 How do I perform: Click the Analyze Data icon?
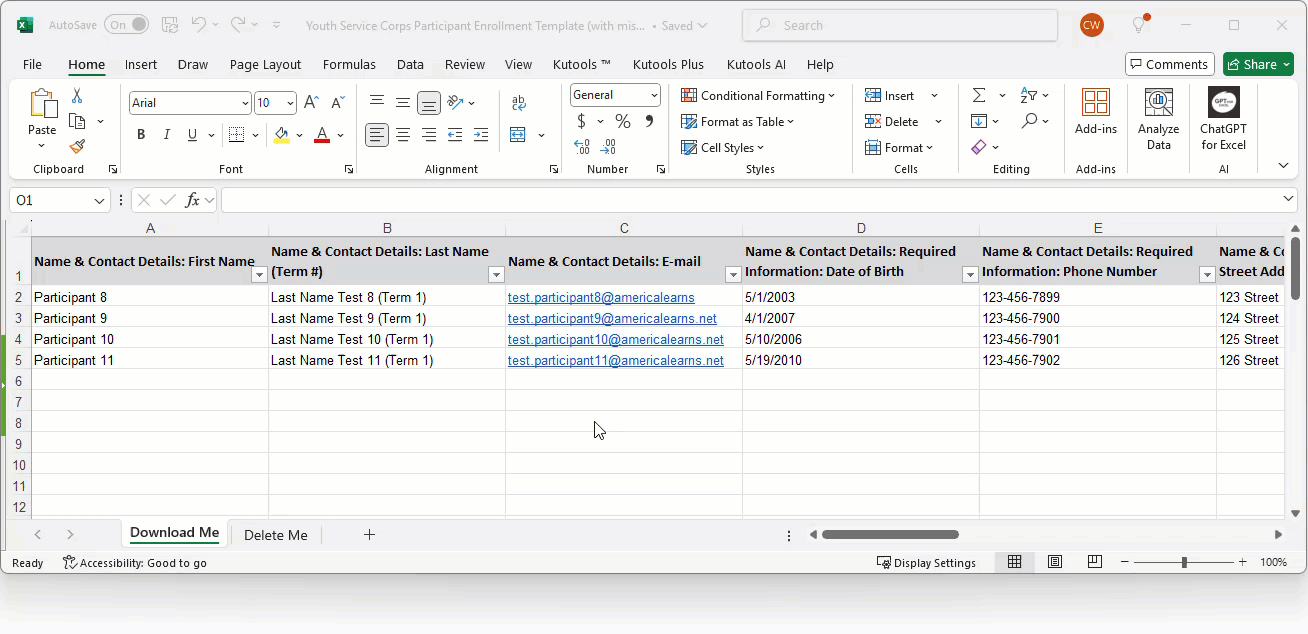1158,120
